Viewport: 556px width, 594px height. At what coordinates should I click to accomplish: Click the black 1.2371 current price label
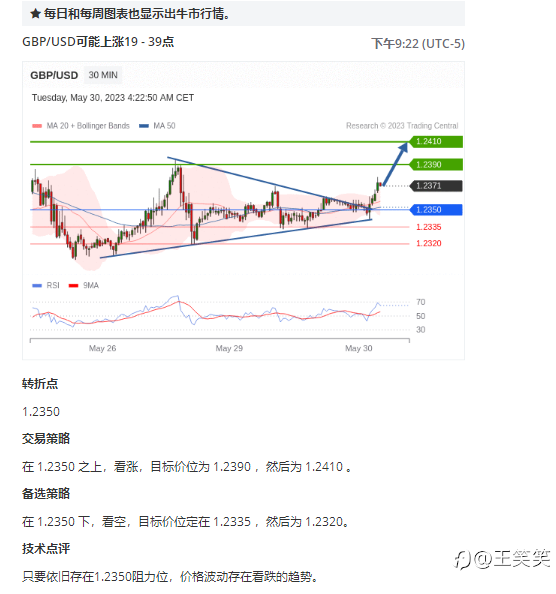coord(436,186)
